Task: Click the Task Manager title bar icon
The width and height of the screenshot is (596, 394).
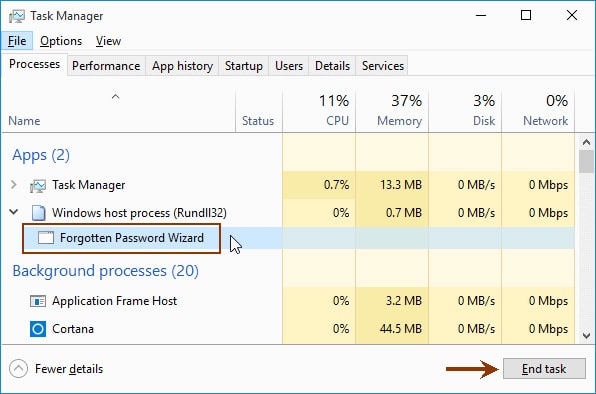Action: tap(17, 16)
